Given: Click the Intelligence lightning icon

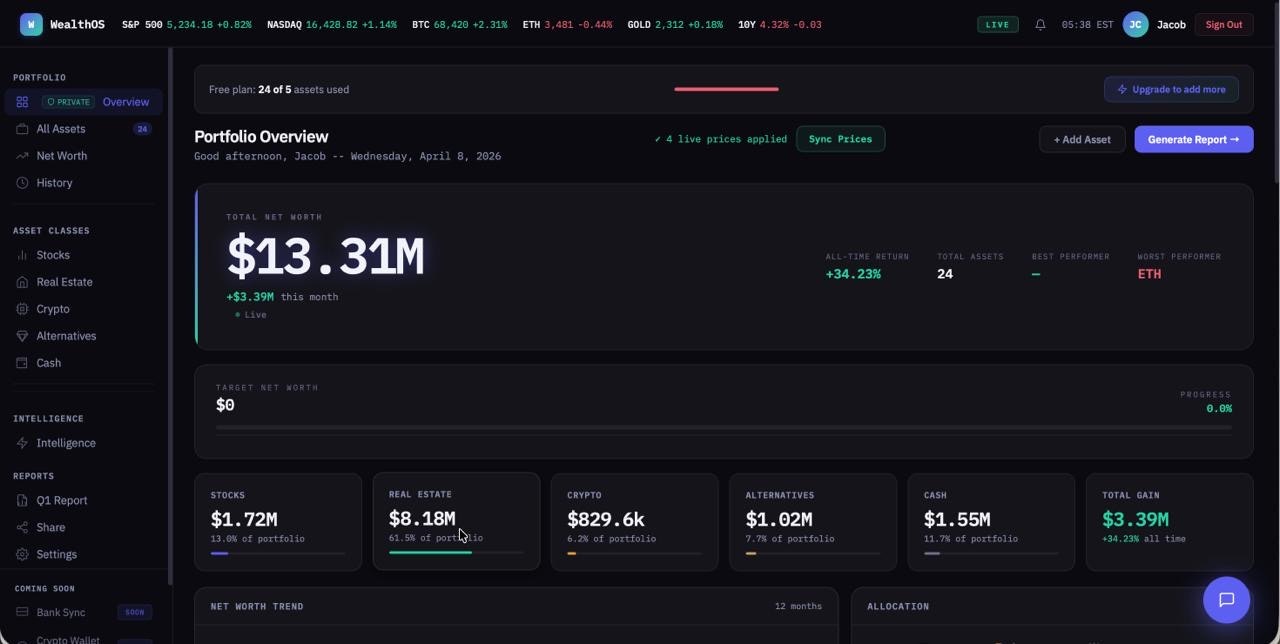Looking at the screenshot, I should click(22, 443).
